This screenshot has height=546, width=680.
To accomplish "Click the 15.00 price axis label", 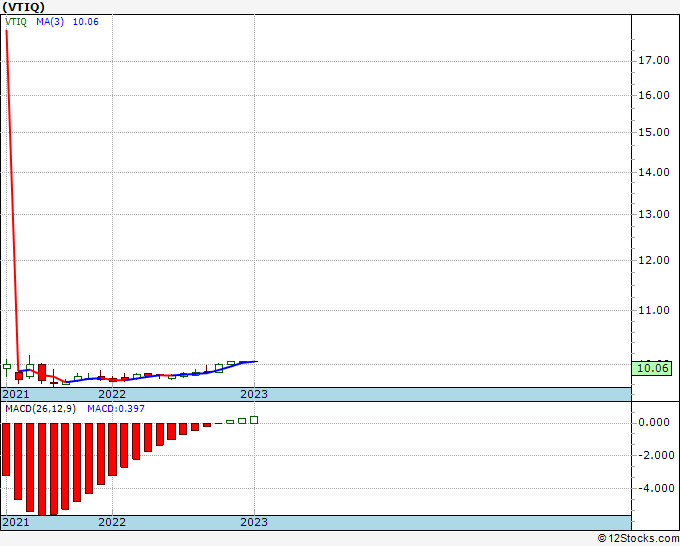I will 654,132.
